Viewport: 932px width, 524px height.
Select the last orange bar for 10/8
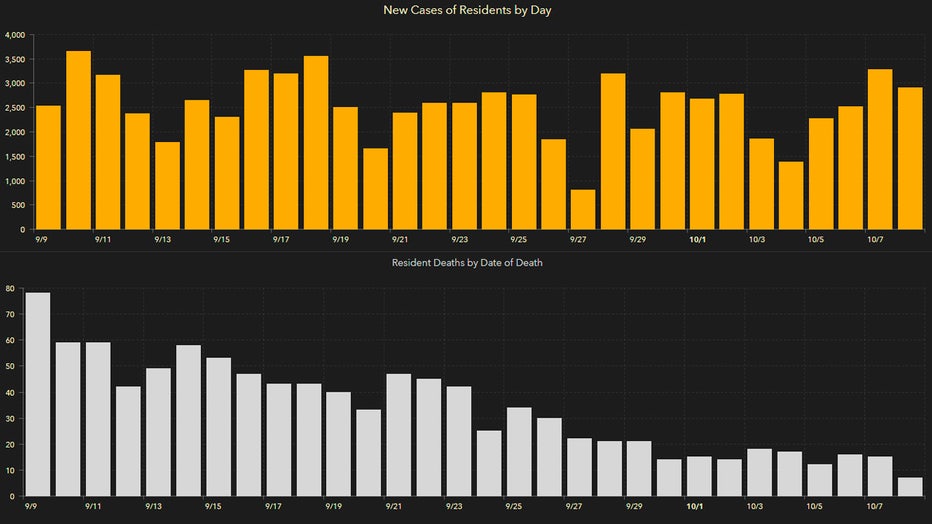point(910,158)
